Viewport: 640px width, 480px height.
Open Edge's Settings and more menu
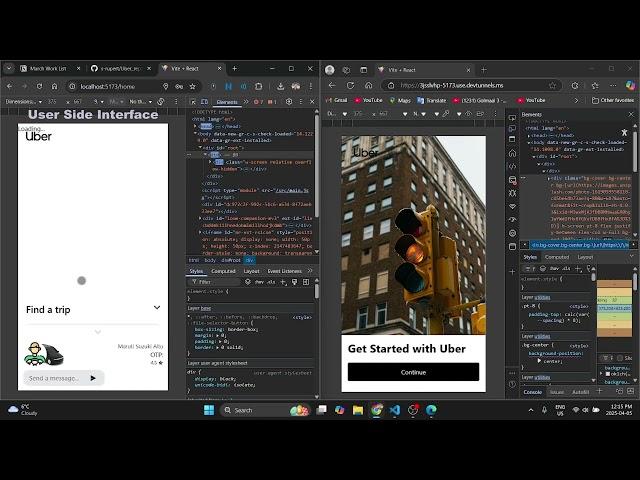coord(613,85)
